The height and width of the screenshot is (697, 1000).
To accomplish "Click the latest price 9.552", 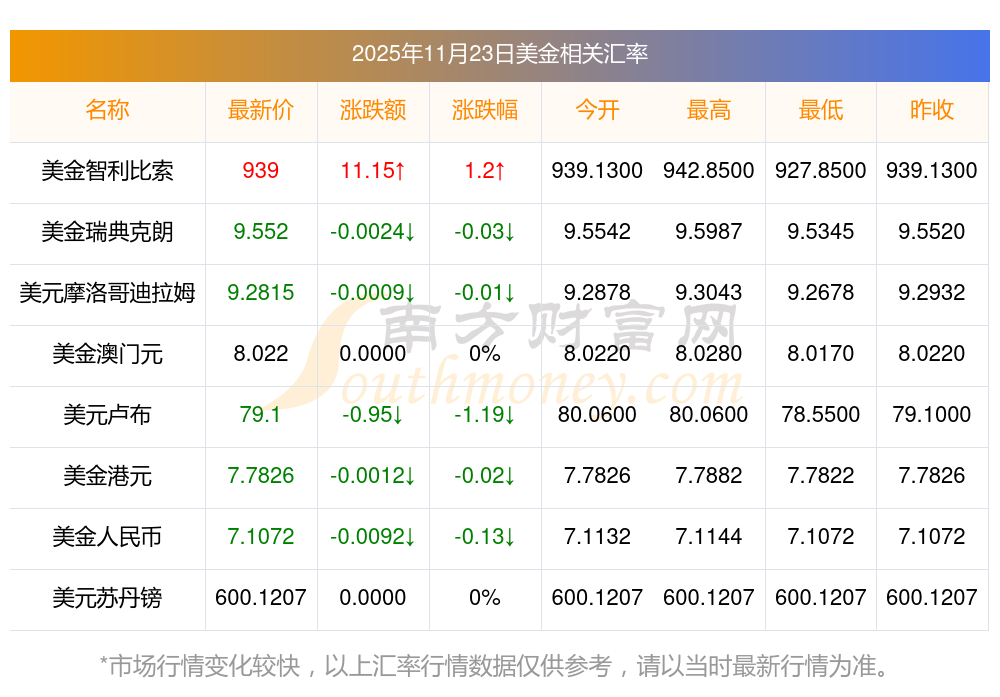I will pos(261,231).
